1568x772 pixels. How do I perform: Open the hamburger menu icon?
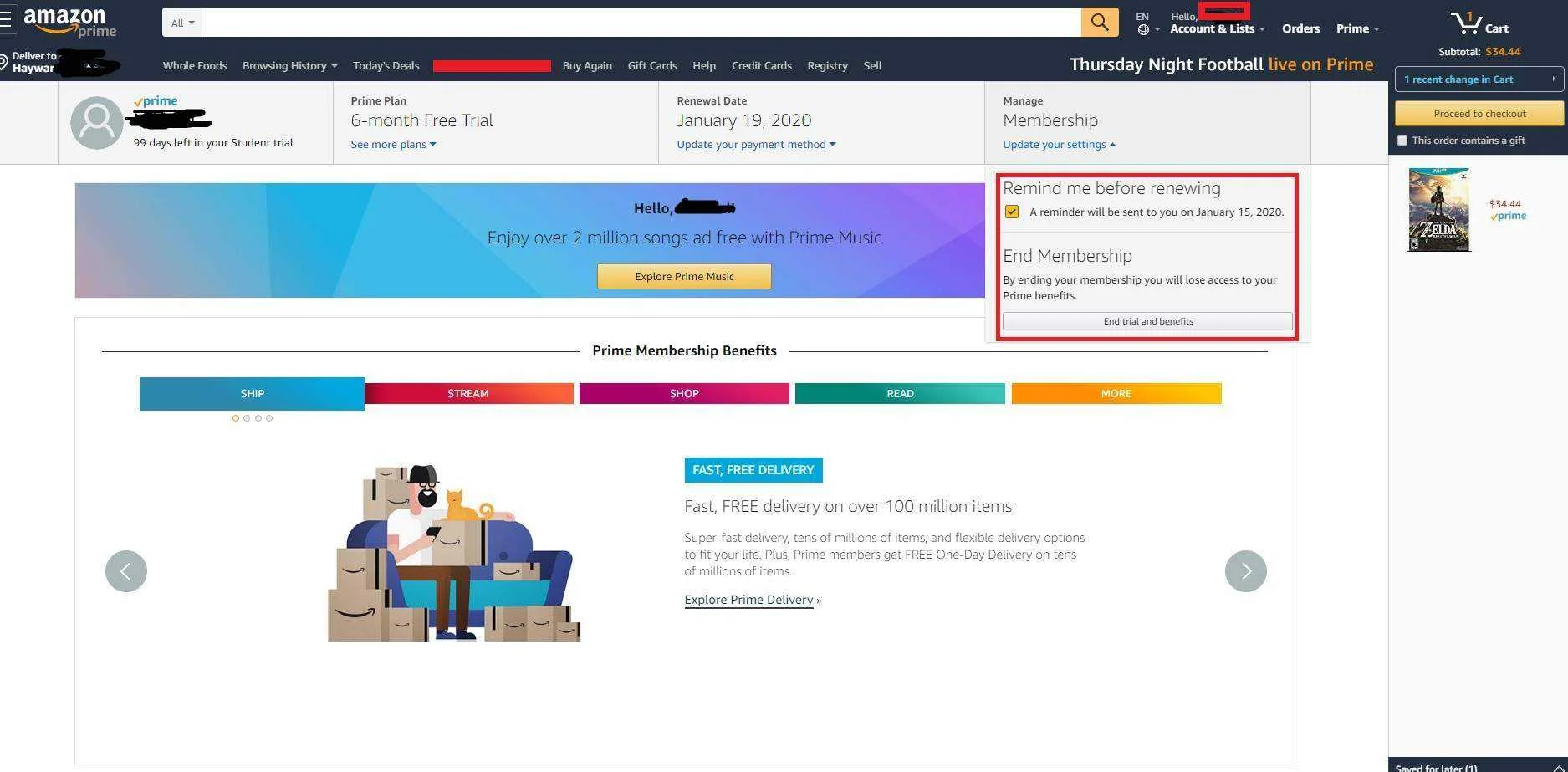pyautogui.click(x=5, y=20)
